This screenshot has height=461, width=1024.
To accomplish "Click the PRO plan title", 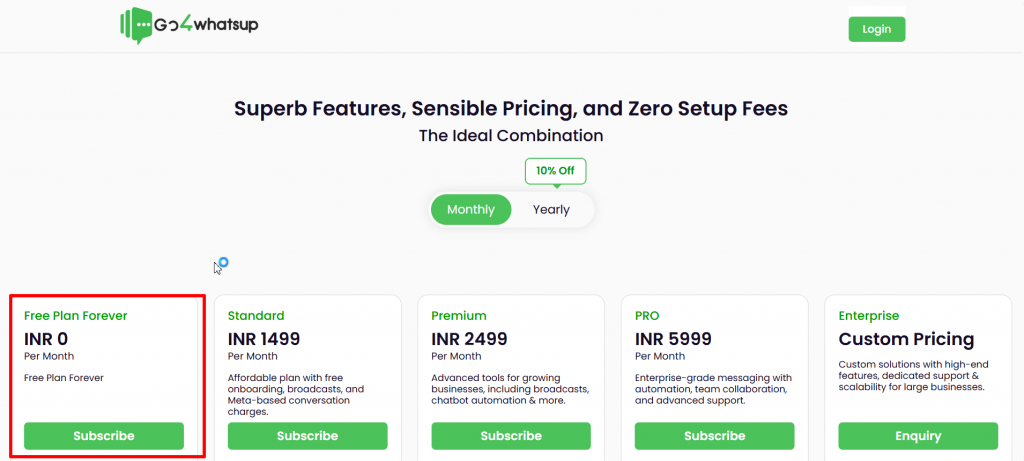I will (647, 316).
